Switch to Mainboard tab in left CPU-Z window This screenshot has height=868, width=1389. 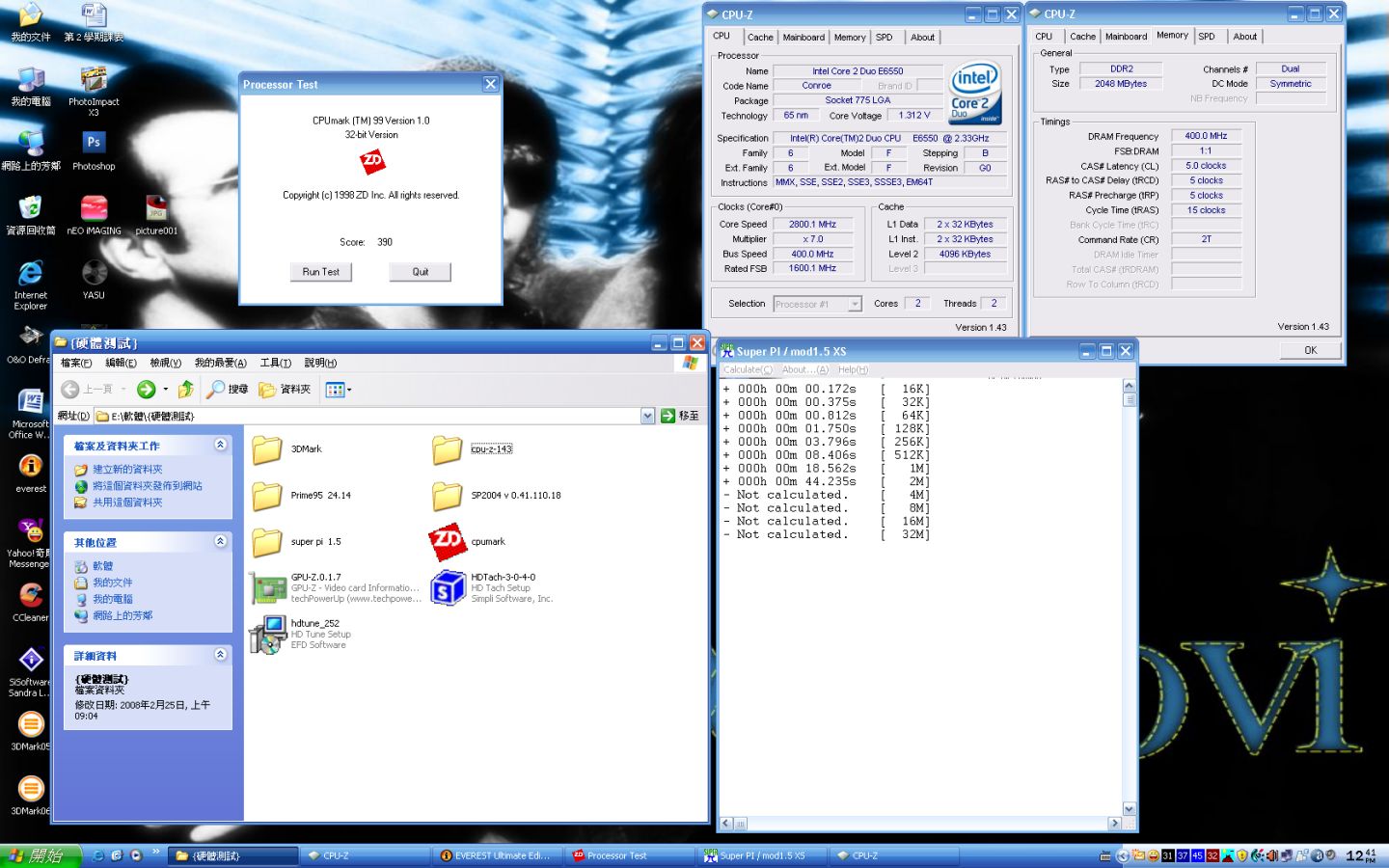point(803,38)
